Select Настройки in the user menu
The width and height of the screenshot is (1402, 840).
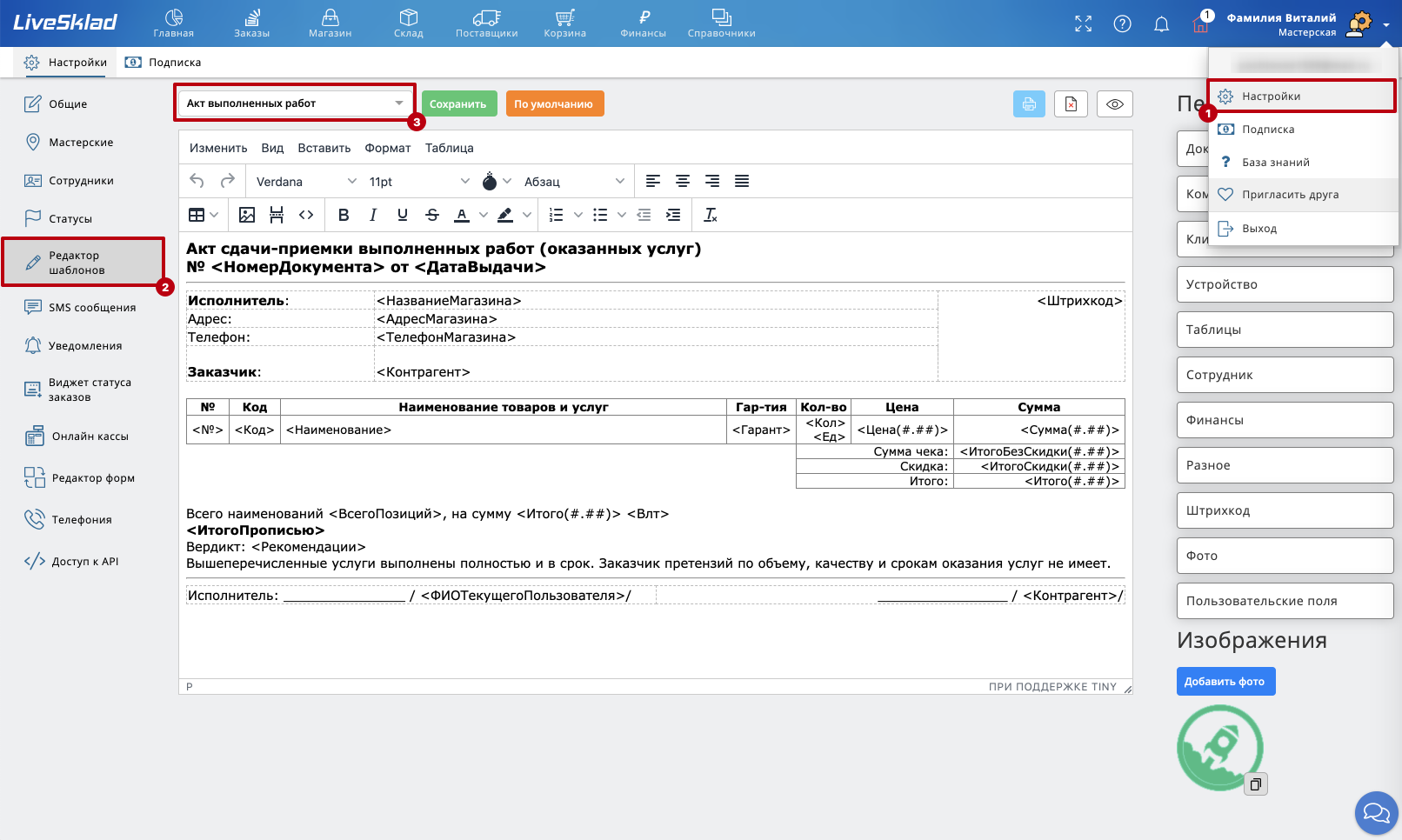tap(1302, 96)
